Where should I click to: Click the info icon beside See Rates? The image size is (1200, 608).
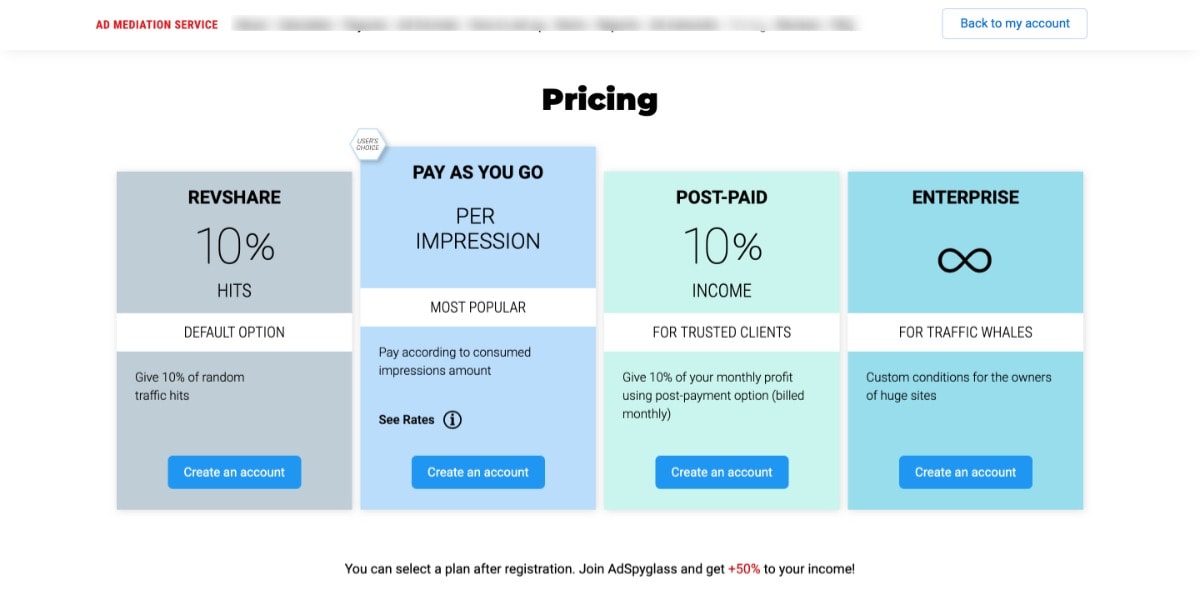[453, 420]
